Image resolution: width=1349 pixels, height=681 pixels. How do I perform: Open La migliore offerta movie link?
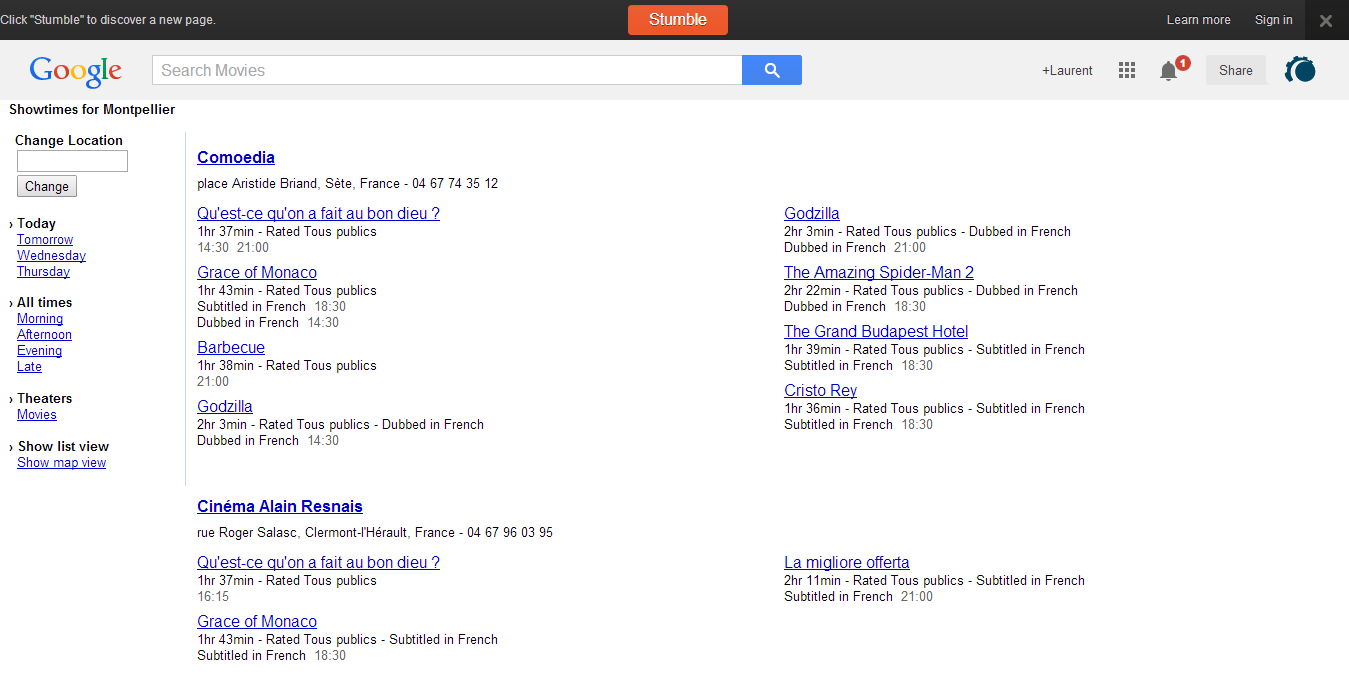[x=847, y=562]
